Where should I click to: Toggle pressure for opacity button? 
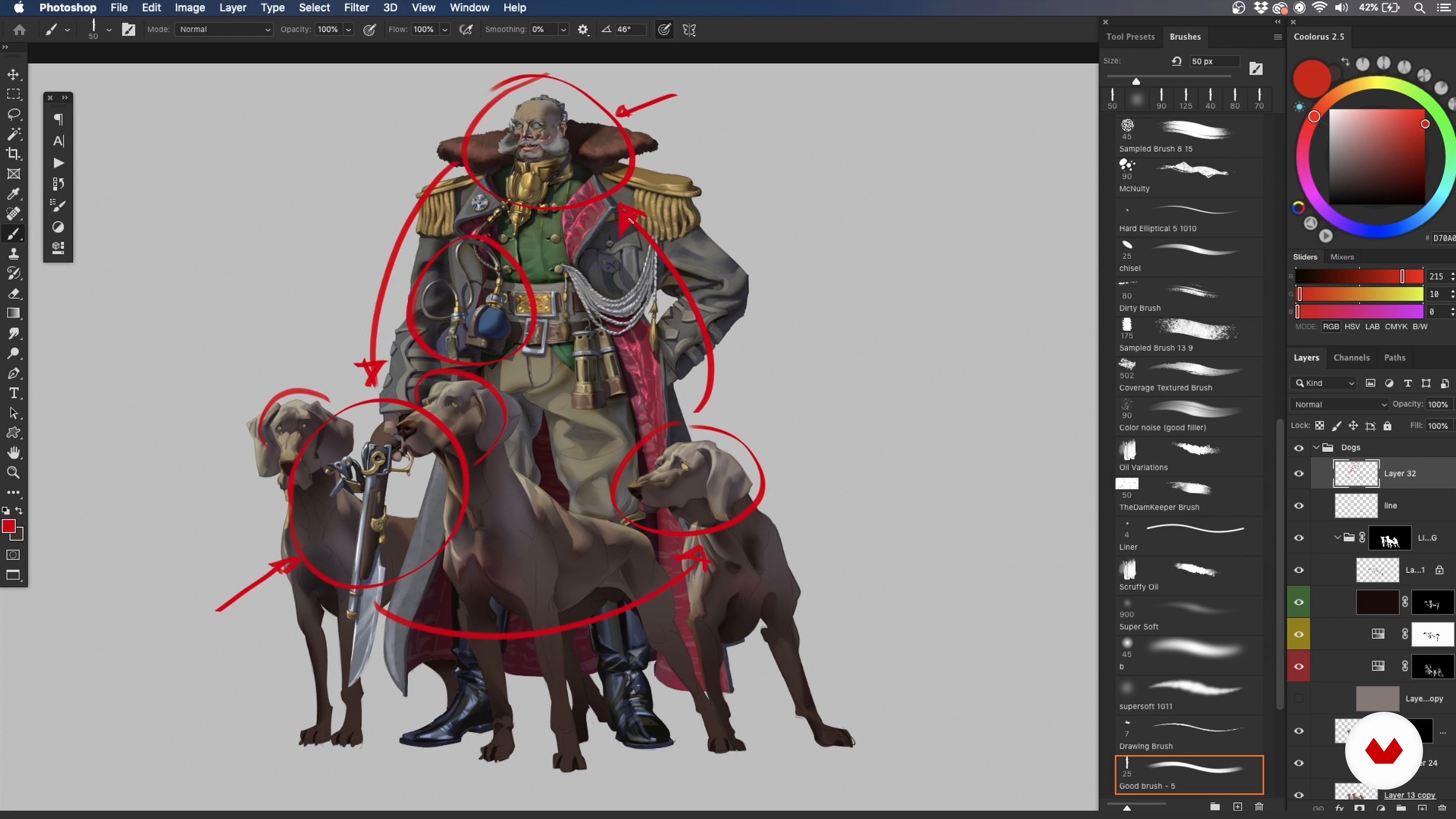370,30
